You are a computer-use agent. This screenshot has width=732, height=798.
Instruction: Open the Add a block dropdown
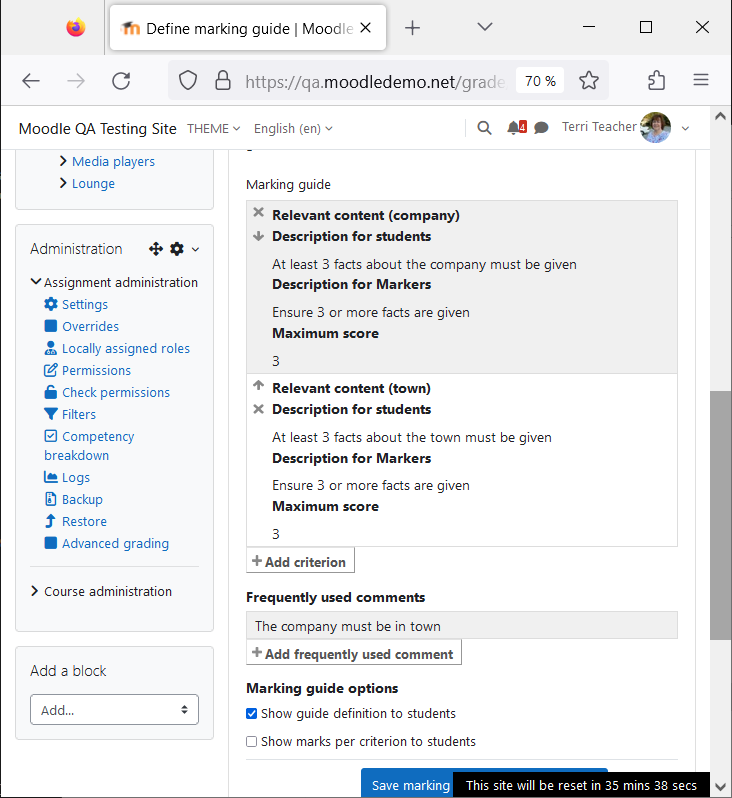pos(115,709)
